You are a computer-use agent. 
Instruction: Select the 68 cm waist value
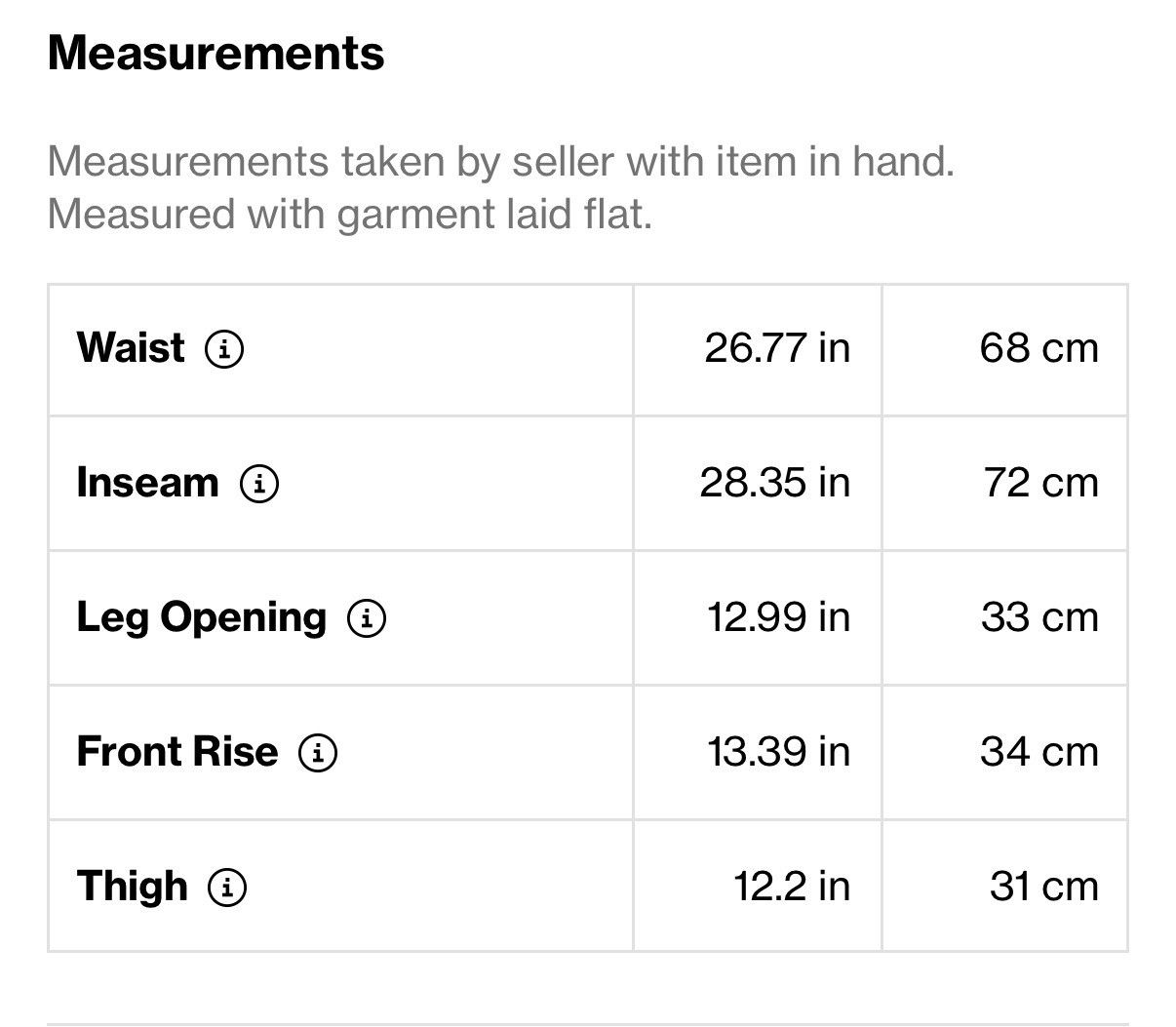point(1039,348)
